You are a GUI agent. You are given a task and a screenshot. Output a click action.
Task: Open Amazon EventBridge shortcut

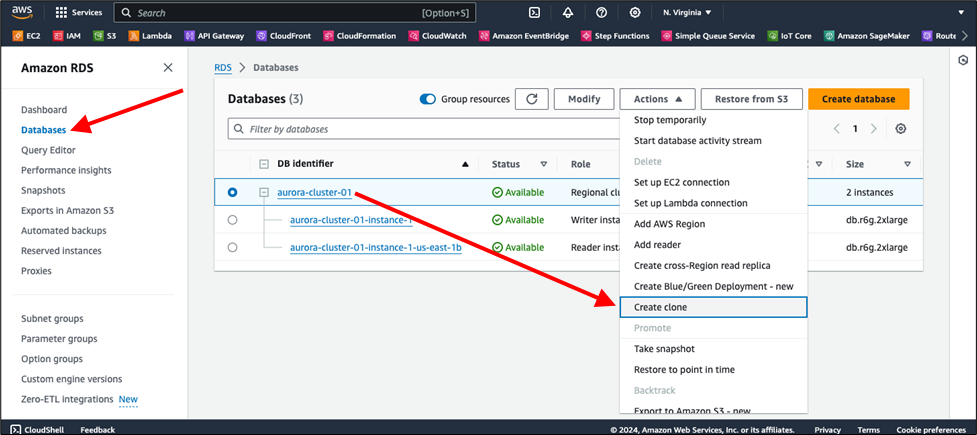[524, 36]
